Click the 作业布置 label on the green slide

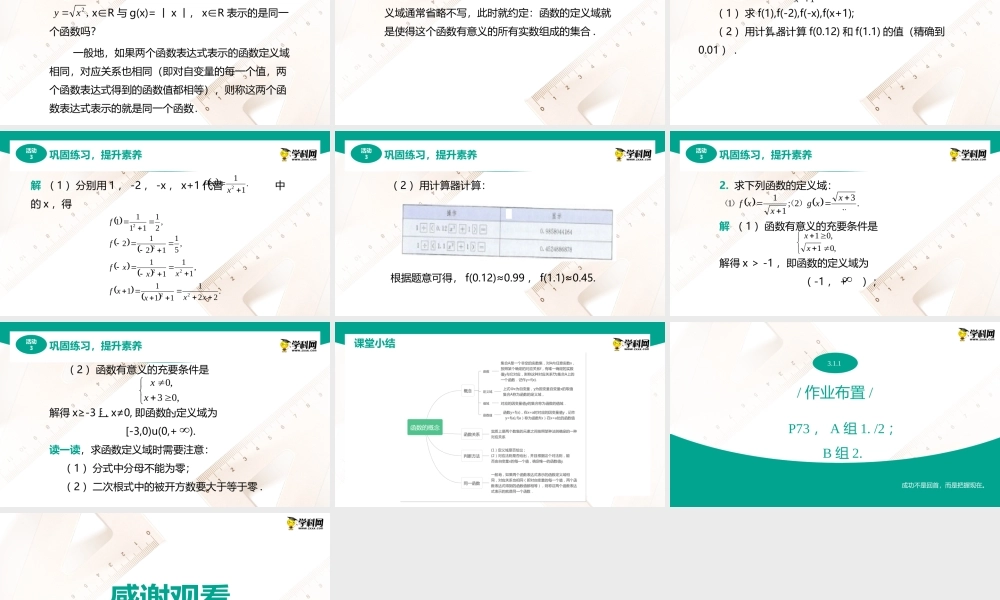point(837,391)
